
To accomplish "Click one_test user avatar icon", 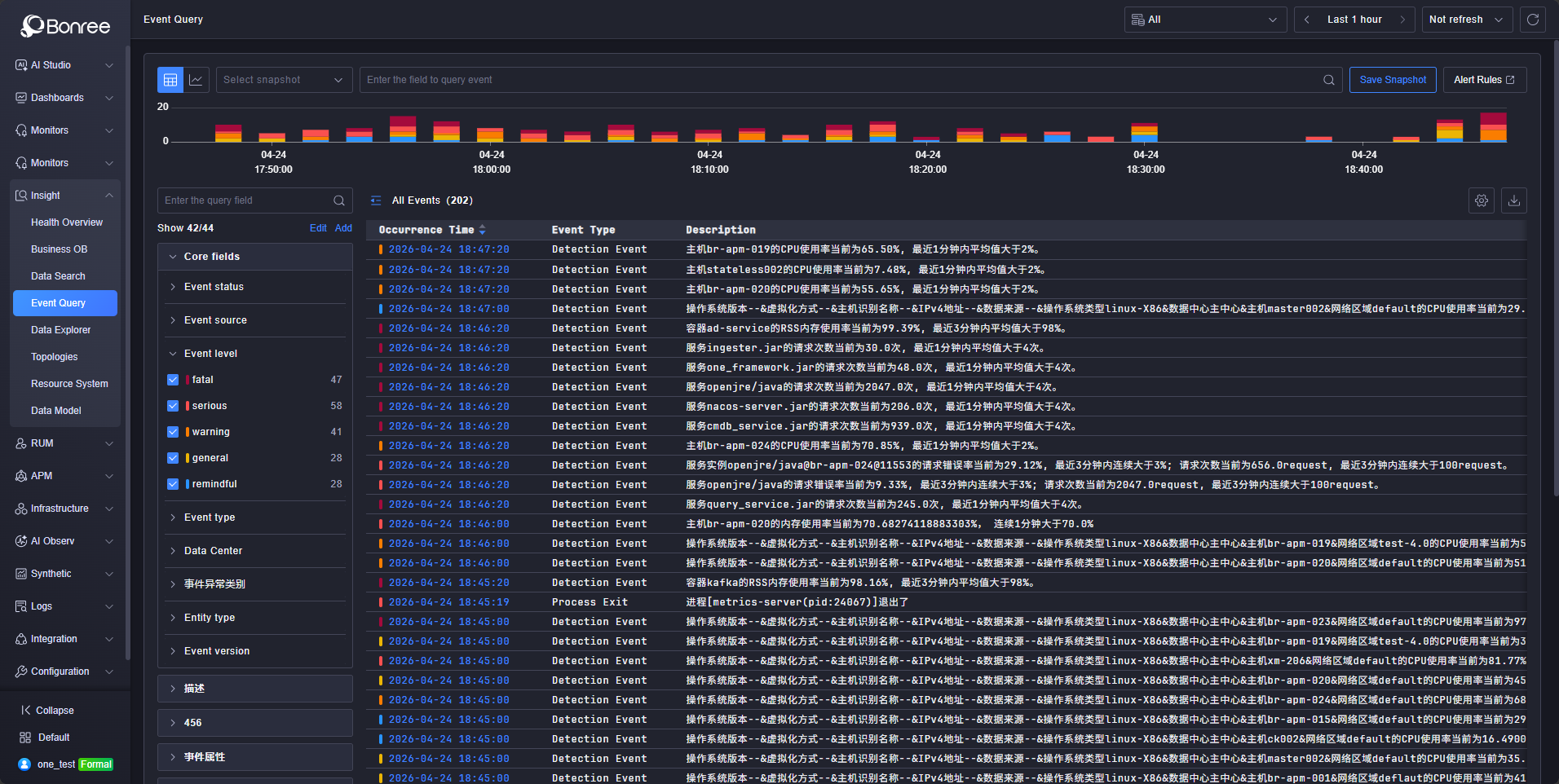I will [24, 764].
